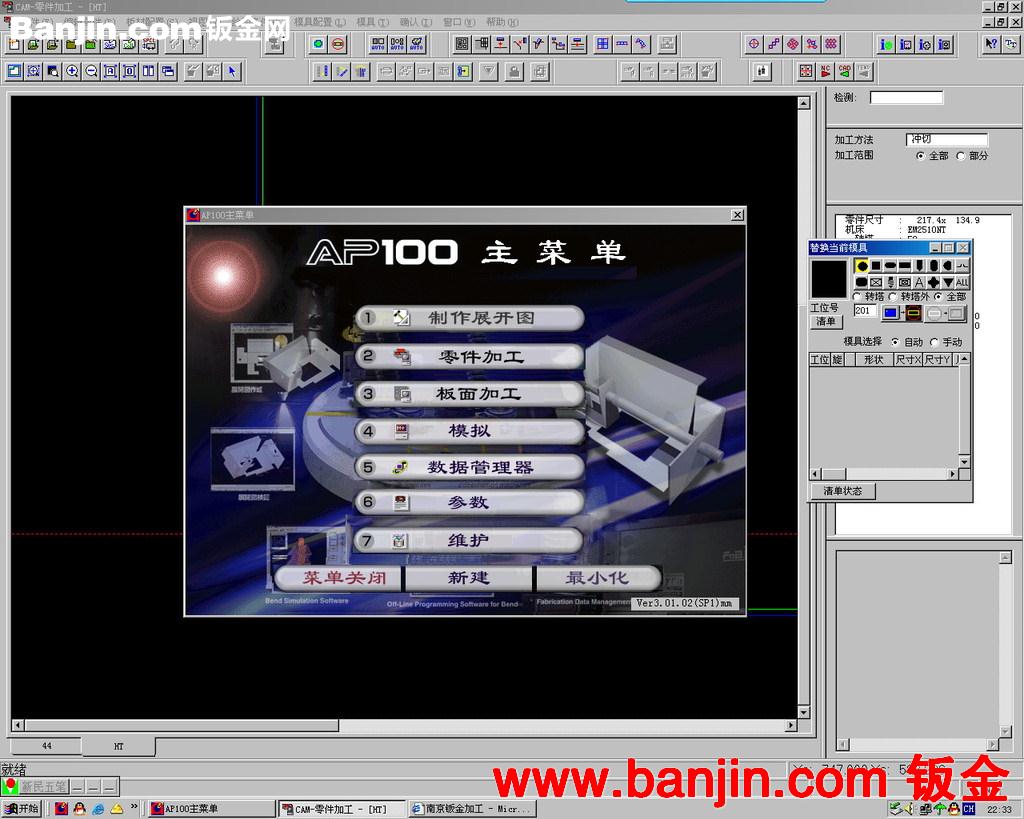Image resolution: width=1024 pixels, height=819 pixels.
Task: Select 转塔 radio in tool dialog
Action: point(857,297)
